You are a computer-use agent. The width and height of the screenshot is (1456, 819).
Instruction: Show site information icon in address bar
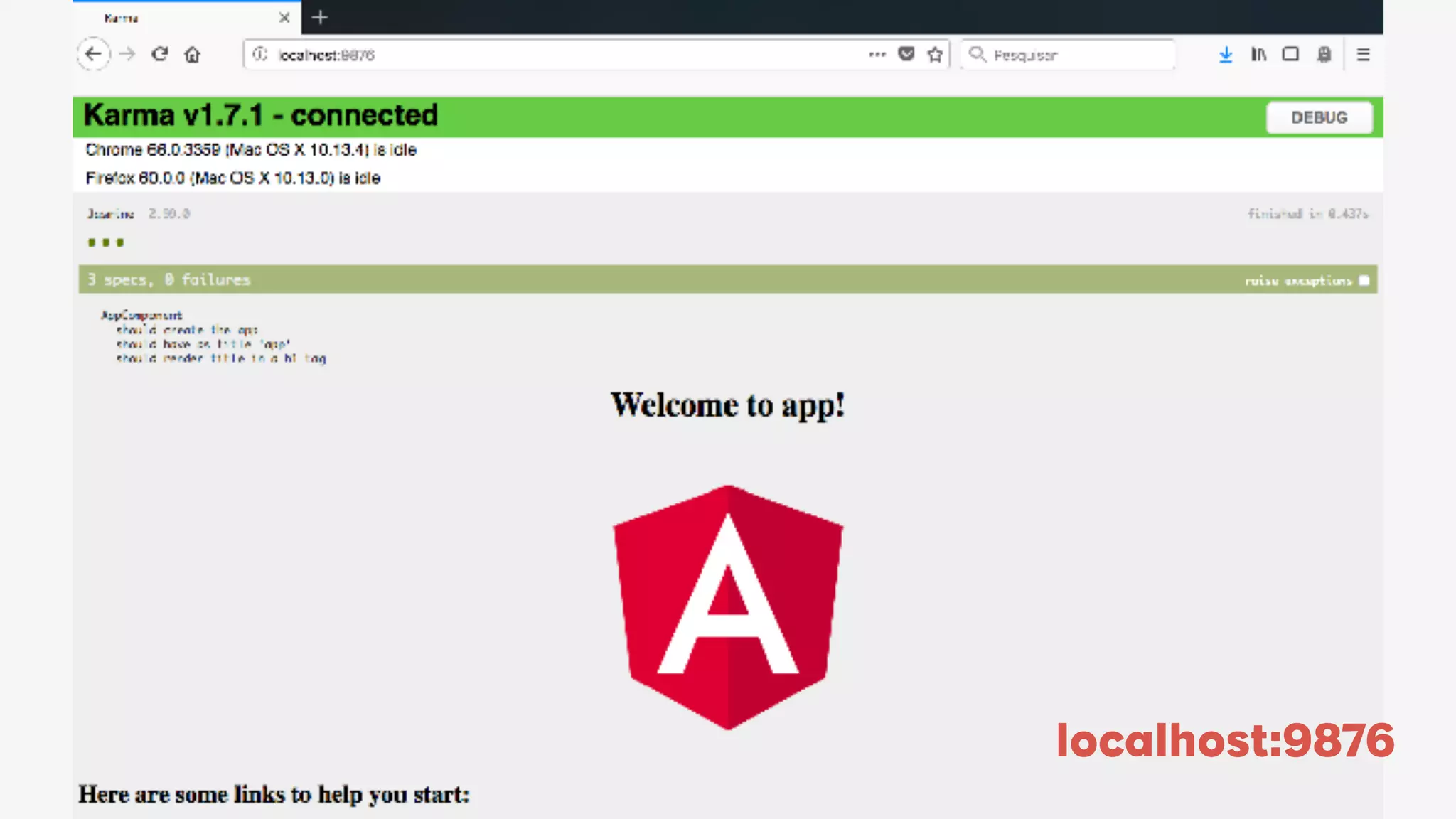point(260,54)
